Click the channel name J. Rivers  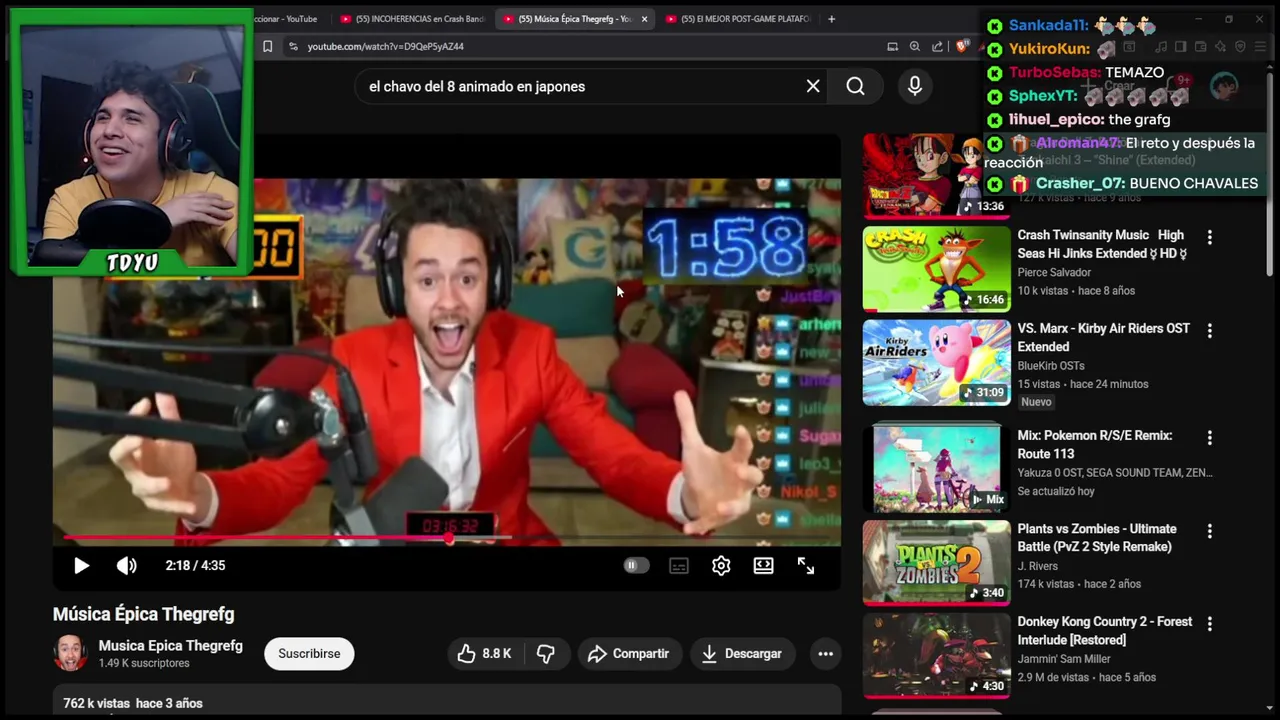pyautogui.click(x=1035, y=566)
